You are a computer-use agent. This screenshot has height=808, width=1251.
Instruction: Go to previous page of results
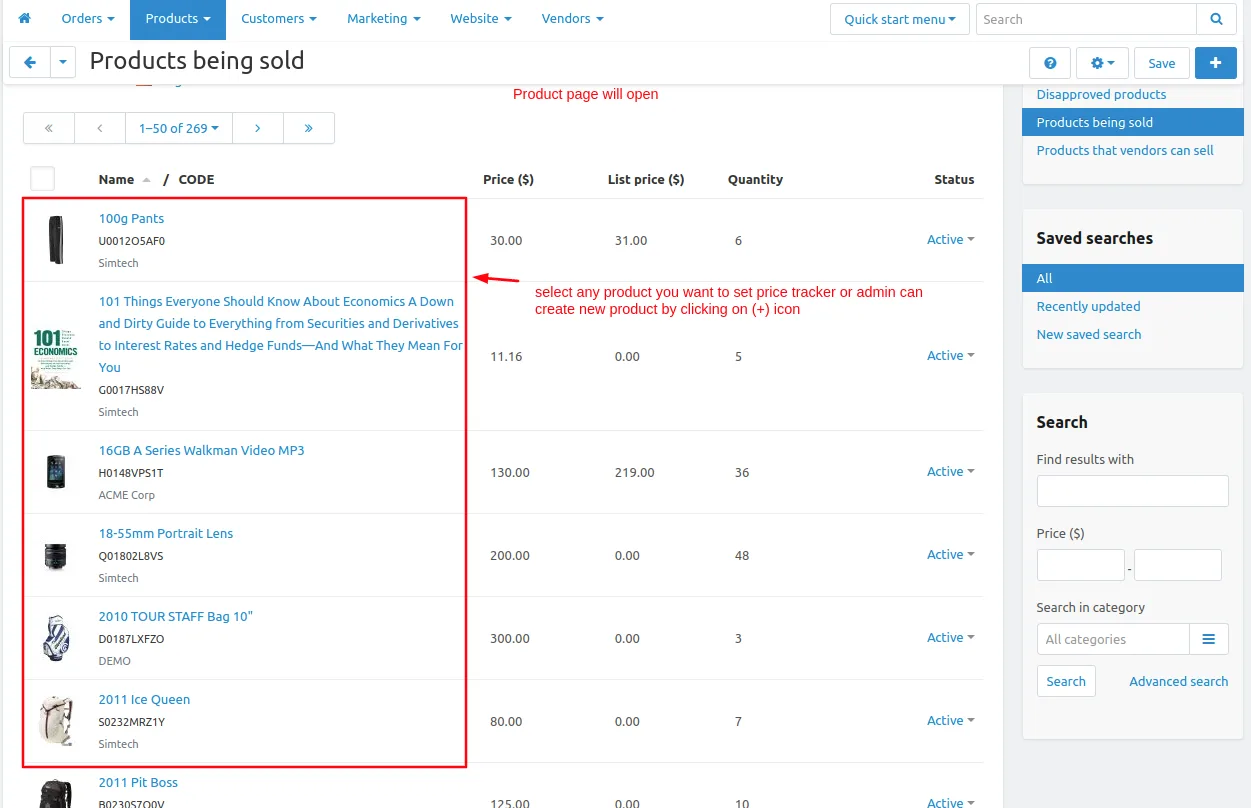coord(100,128)
